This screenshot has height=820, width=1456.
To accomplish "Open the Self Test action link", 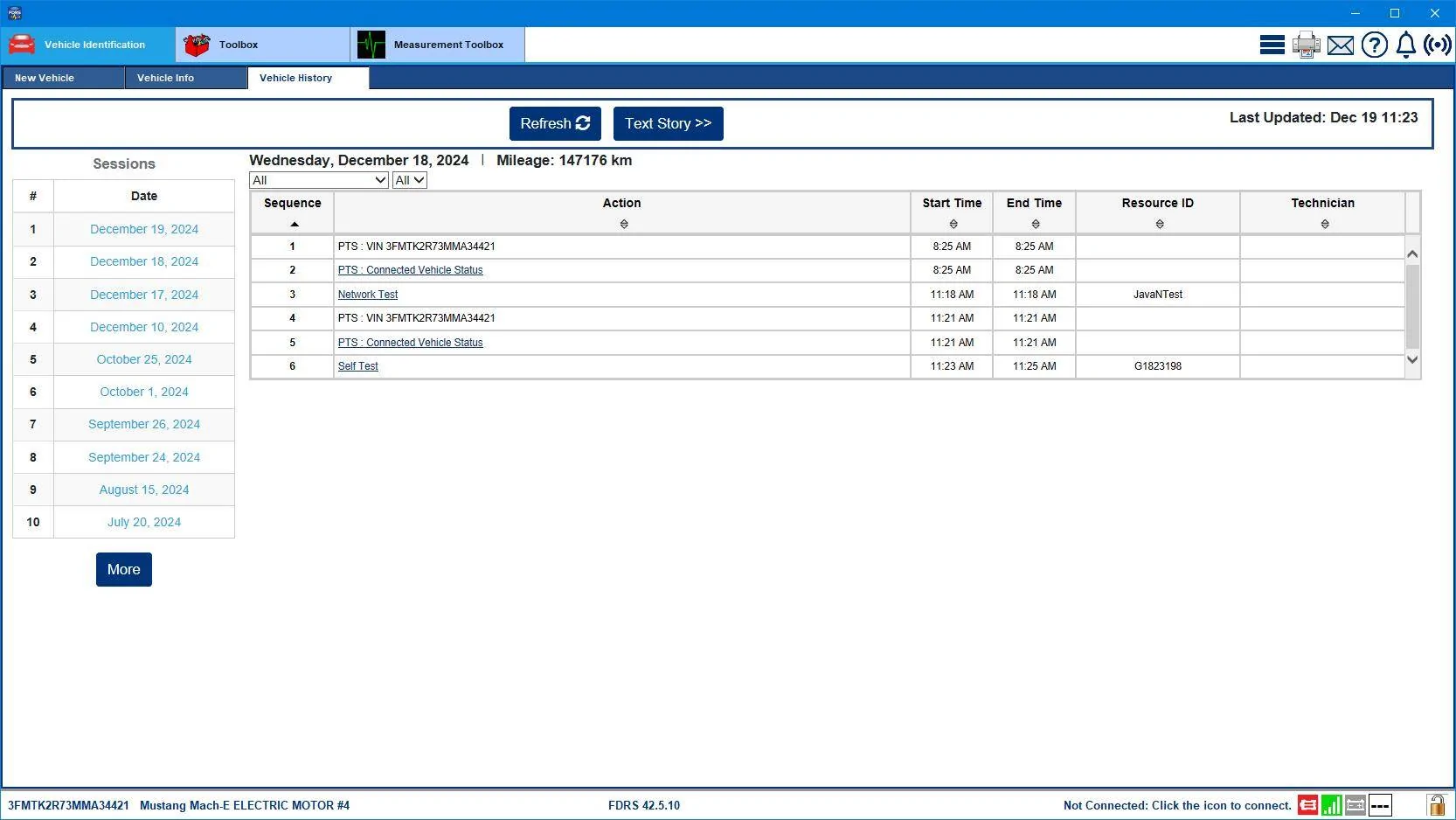I will 358,366.
